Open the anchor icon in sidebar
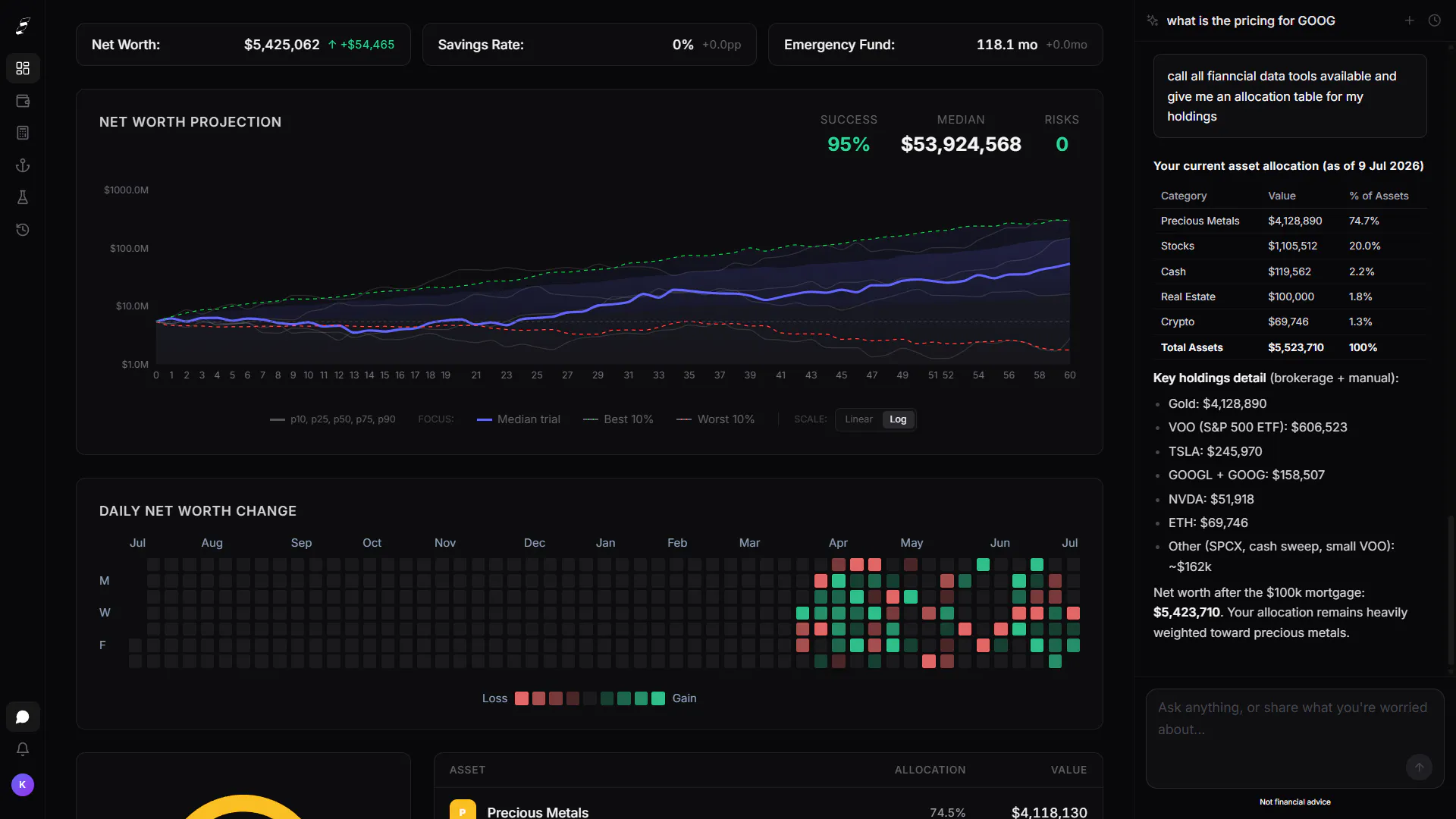This screenshot has width=1456, height=819. tap(23, 165)
